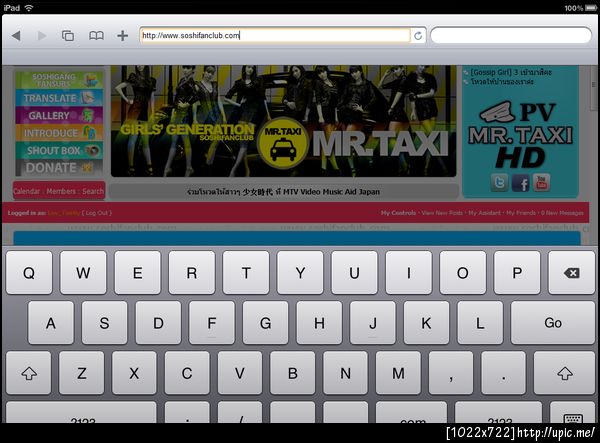Tap the N key
The image size is (600, 443).
point(346,373)
